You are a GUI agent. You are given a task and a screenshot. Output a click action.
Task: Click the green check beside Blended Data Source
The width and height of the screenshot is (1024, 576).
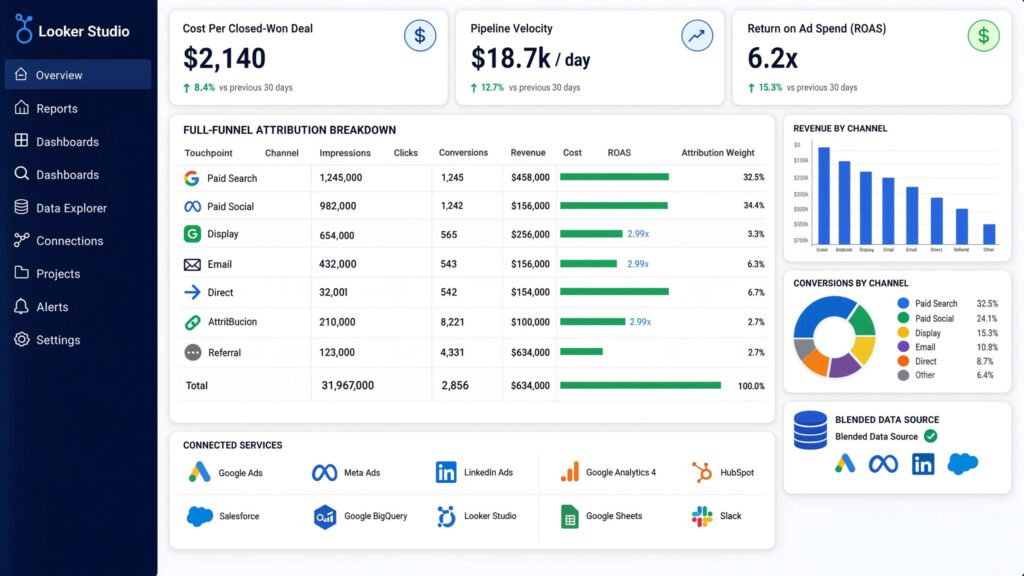(x=931, y=436)
